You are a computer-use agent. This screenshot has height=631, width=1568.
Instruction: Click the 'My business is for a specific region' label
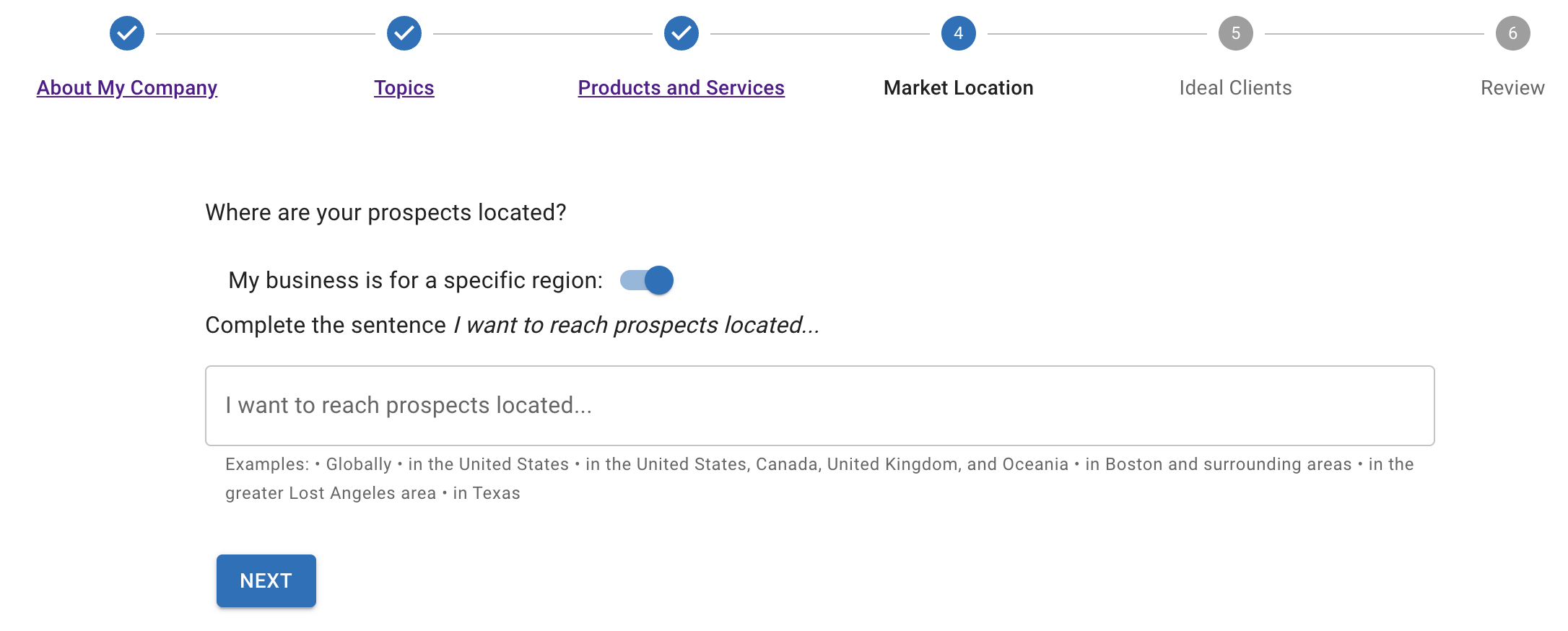tap(415, 280)
